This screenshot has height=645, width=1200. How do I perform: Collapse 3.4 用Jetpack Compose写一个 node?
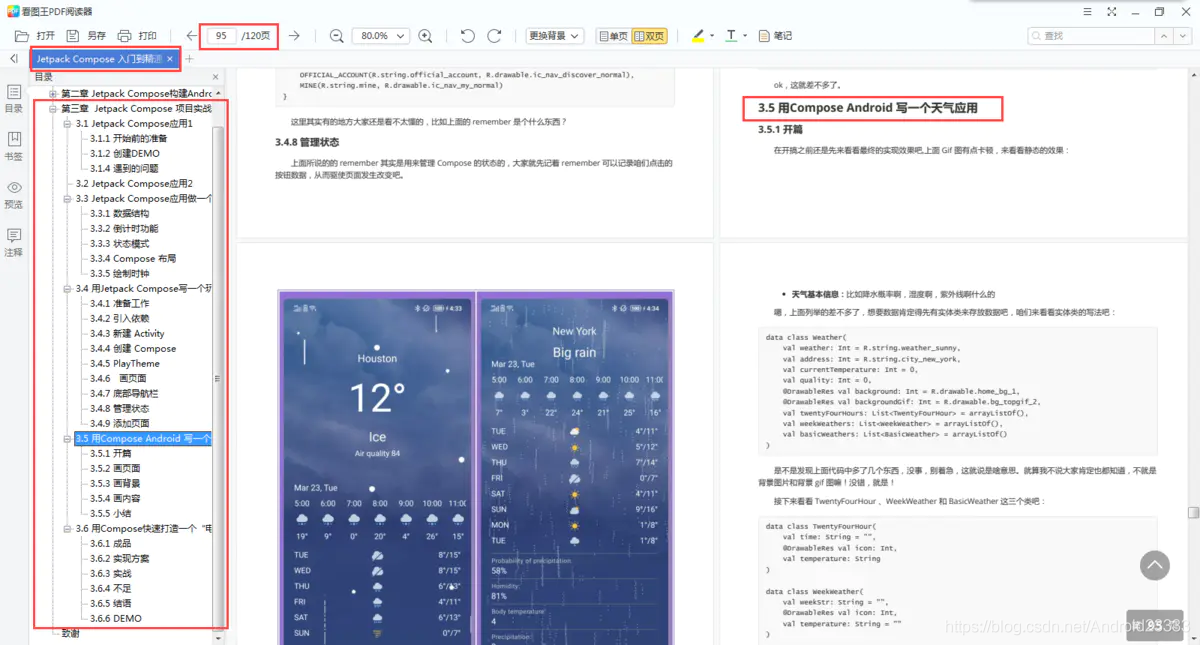[68, 288]
